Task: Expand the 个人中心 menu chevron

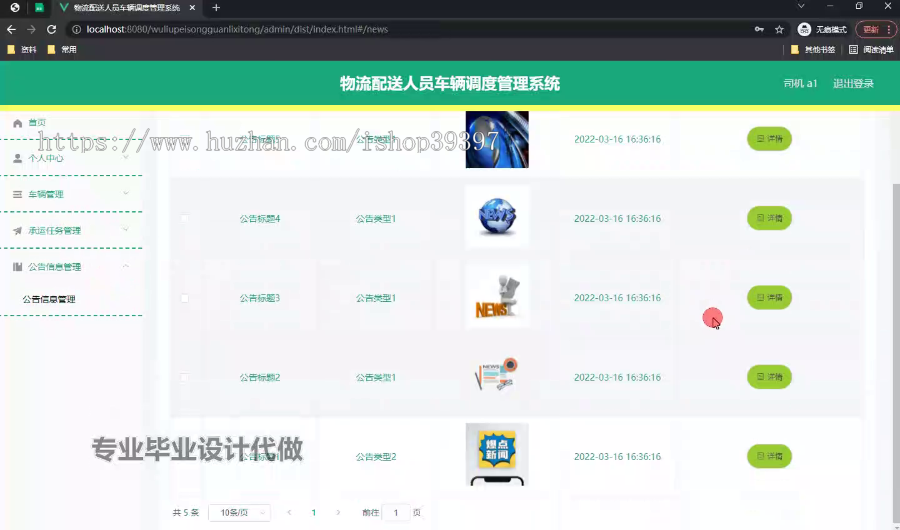Action: point(126,157)
